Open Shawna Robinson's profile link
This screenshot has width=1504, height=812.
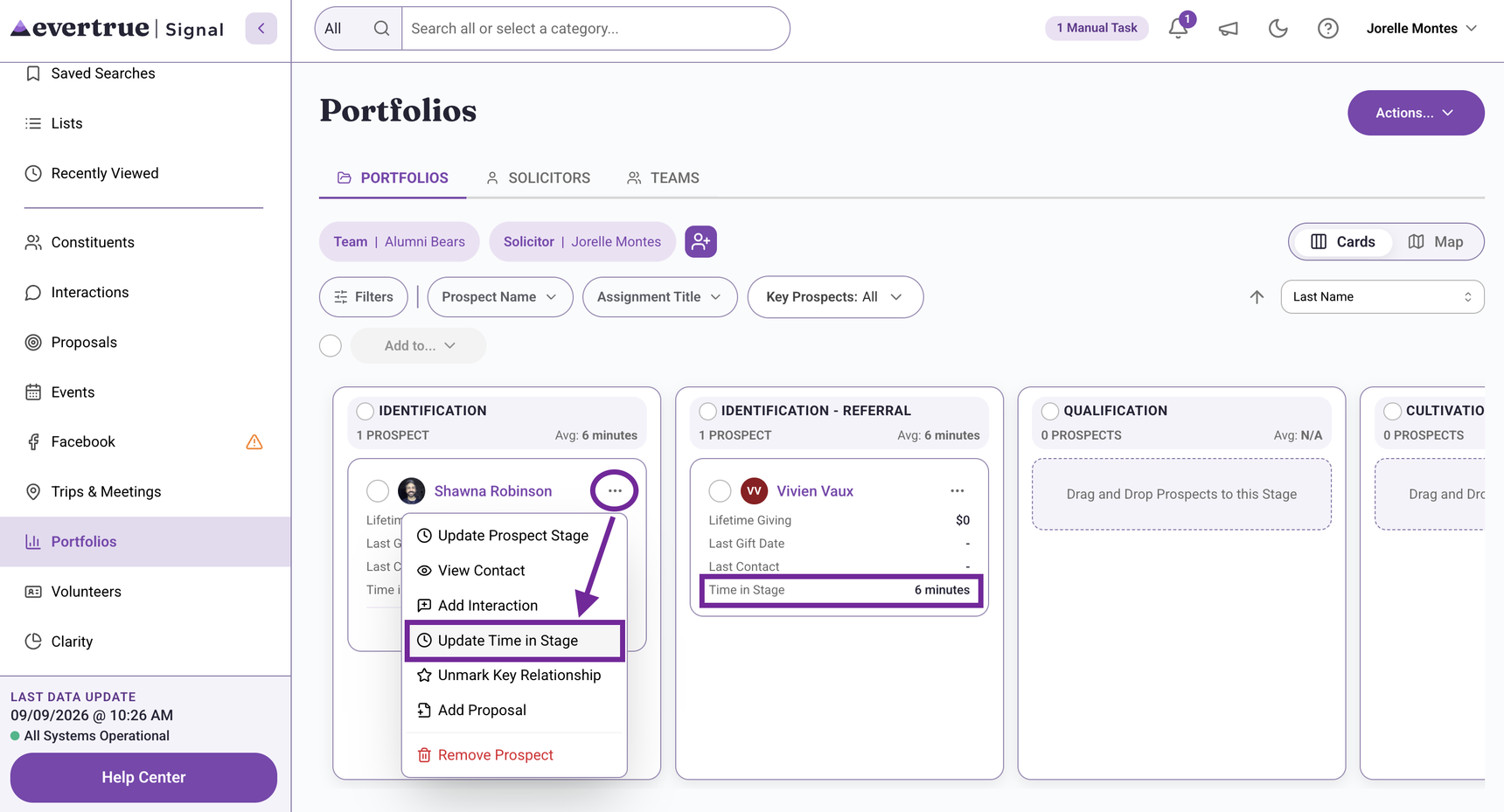click(493, 491)
